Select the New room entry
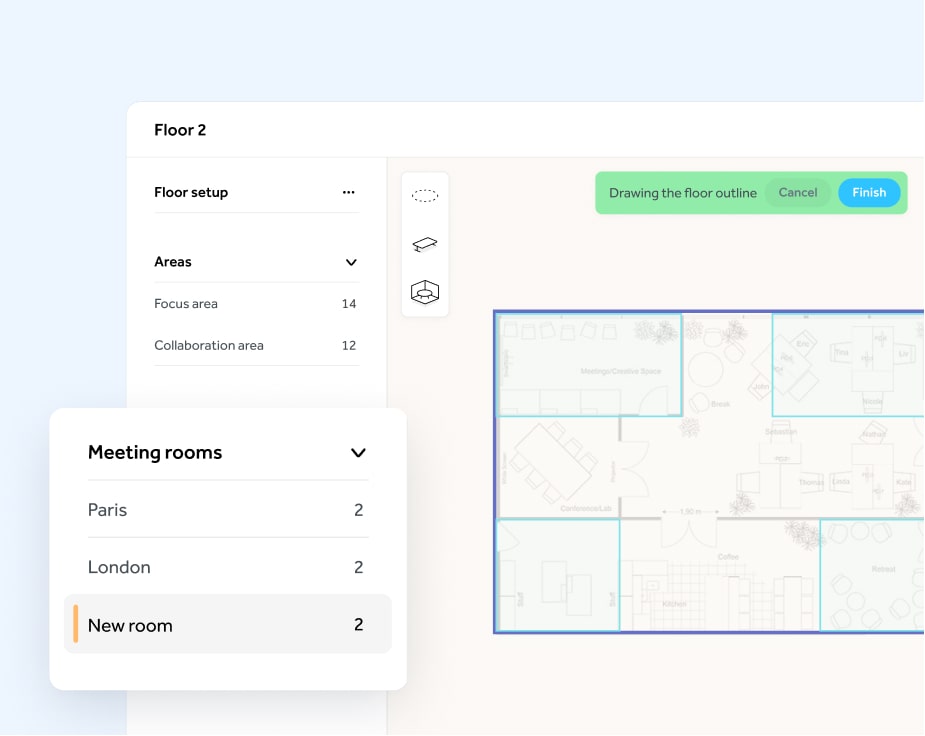The image size is (925, 736). (131, 625)
